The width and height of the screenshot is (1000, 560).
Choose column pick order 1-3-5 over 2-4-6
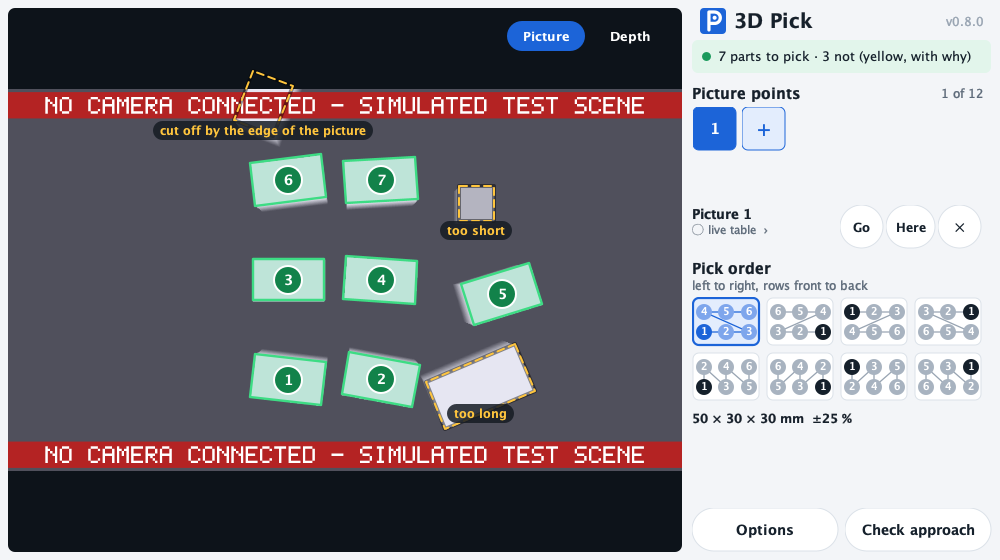tap(874, 376)
